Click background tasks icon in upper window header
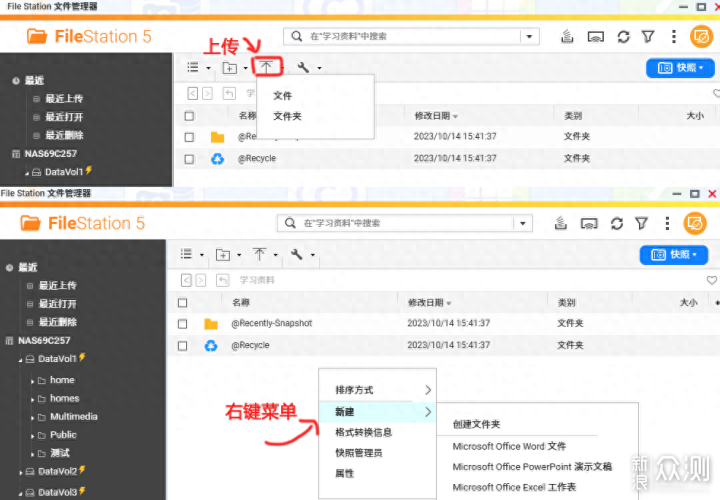Screen dimensions: 720x500 coord(567,36)
